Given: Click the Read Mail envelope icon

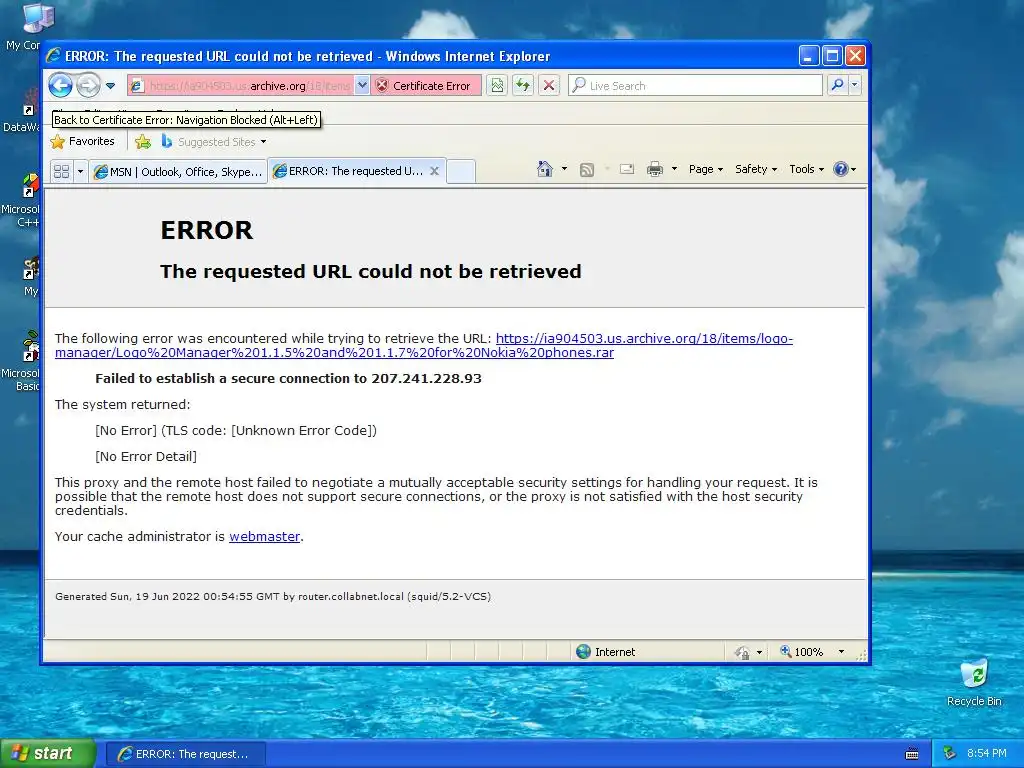Looking at the screenshot, I should click(x=627, y=169).
